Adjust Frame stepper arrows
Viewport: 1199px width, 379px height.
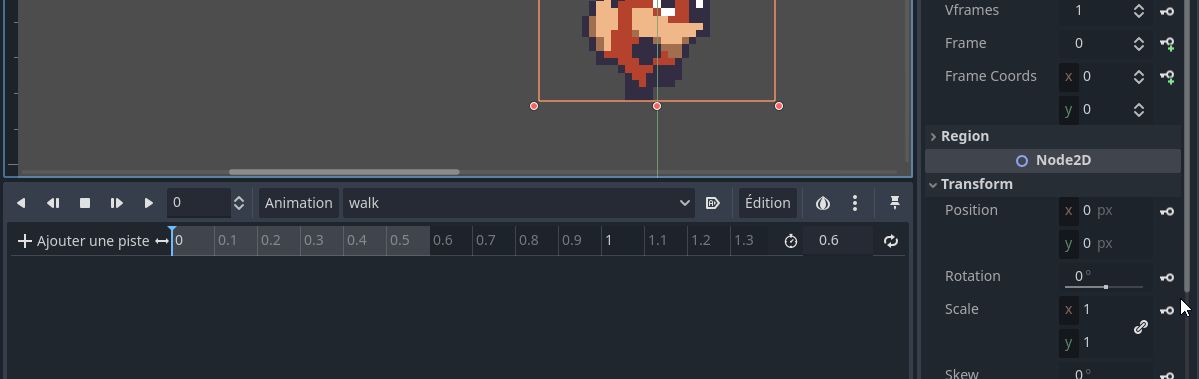(1139, 44)
